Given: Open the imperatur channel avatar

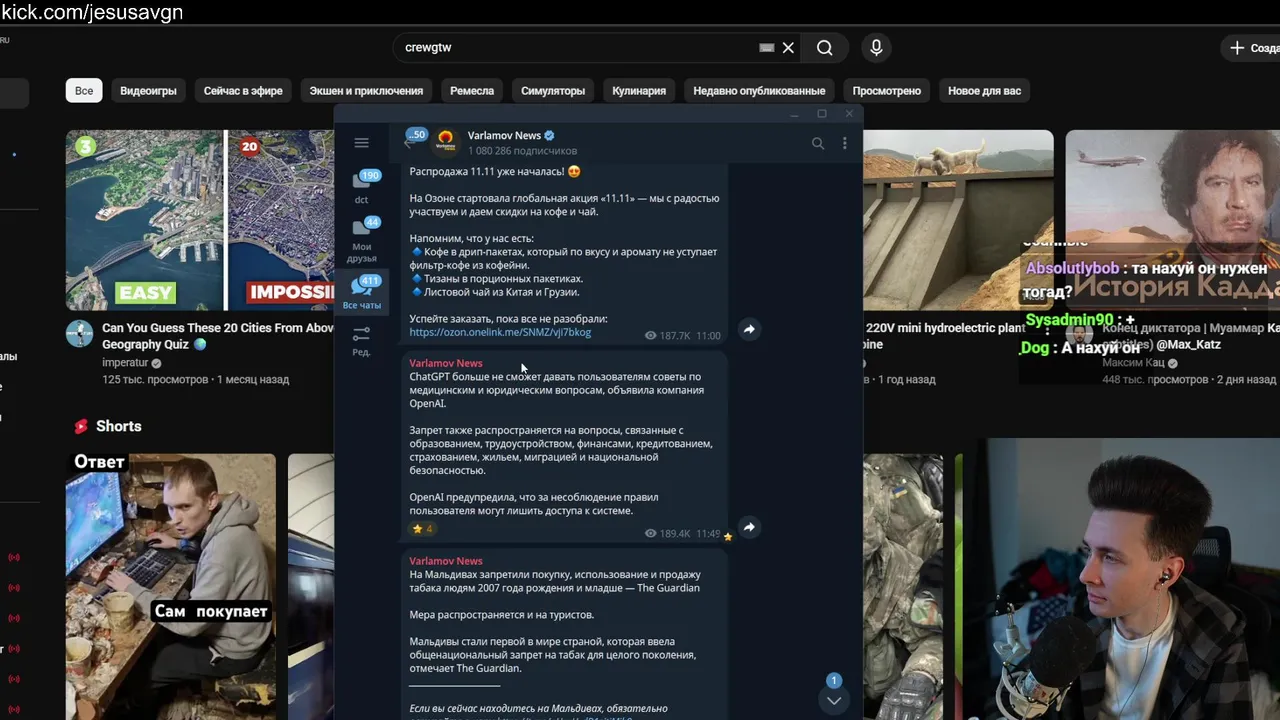Looking at the screenshot, I should (x=80, y=334).
